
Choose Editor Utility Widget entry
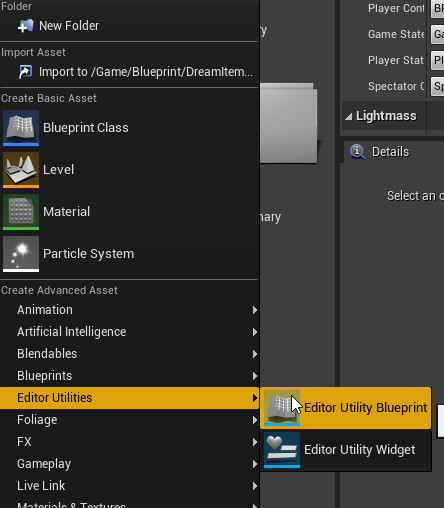(x=346, y=450)
